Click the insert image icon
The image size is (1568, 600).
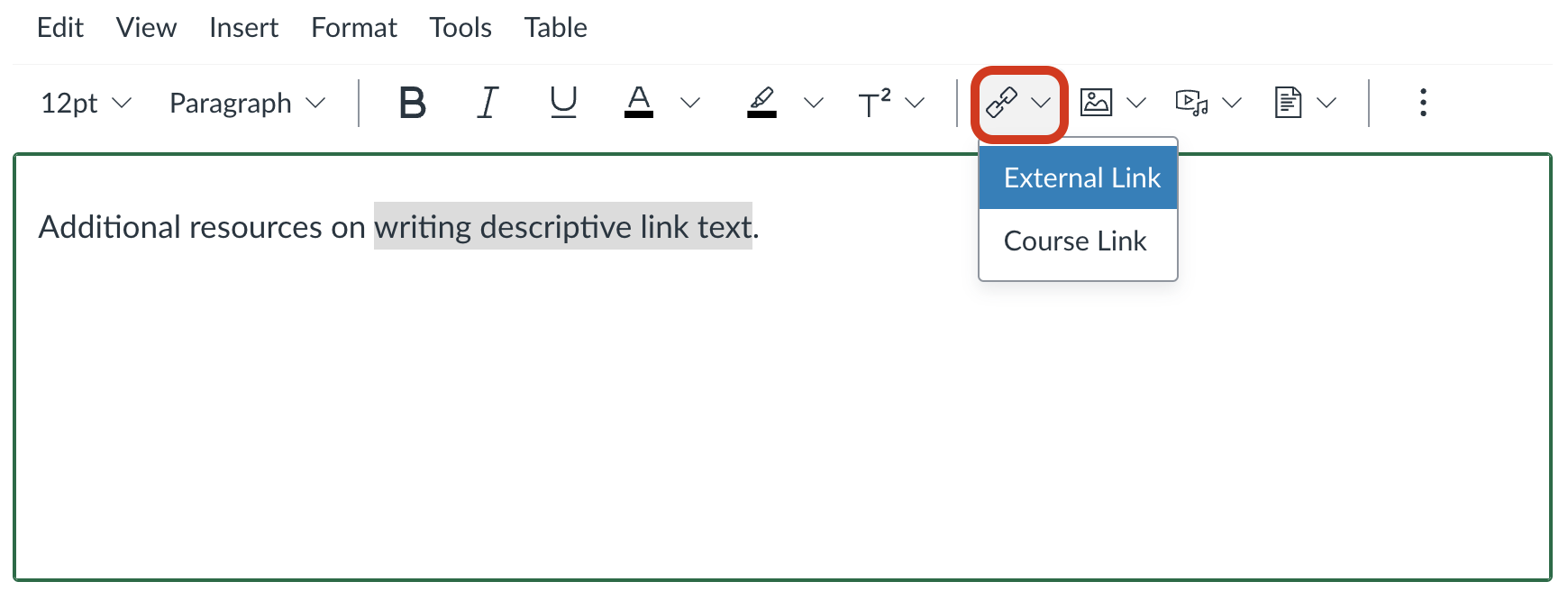point(1096,103)
